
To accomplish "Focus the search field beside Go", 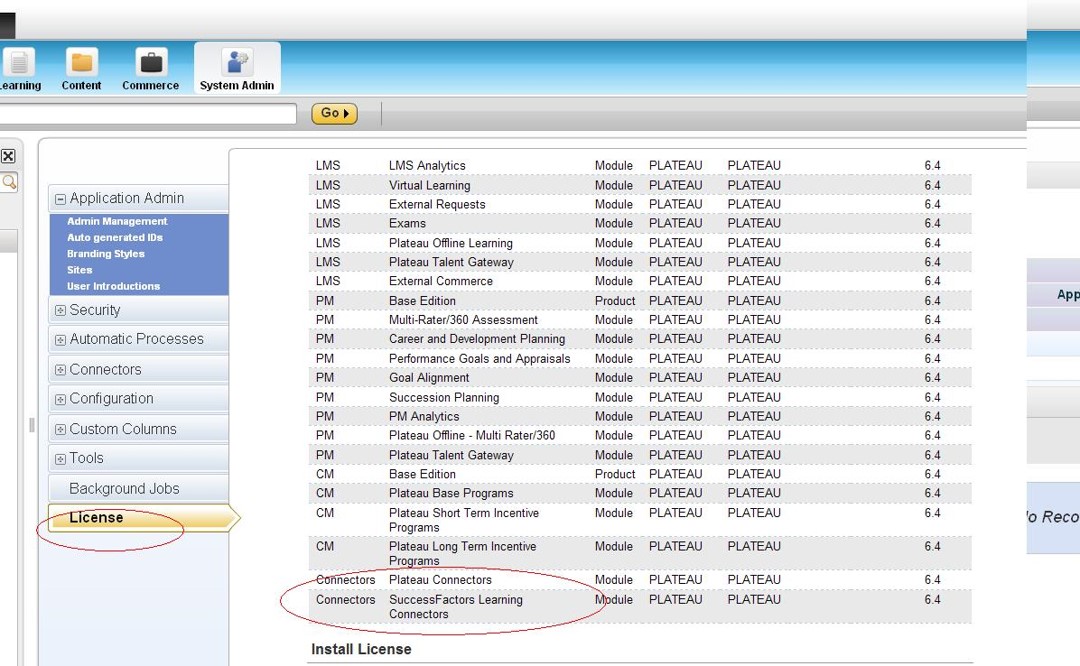I will 147,114.
